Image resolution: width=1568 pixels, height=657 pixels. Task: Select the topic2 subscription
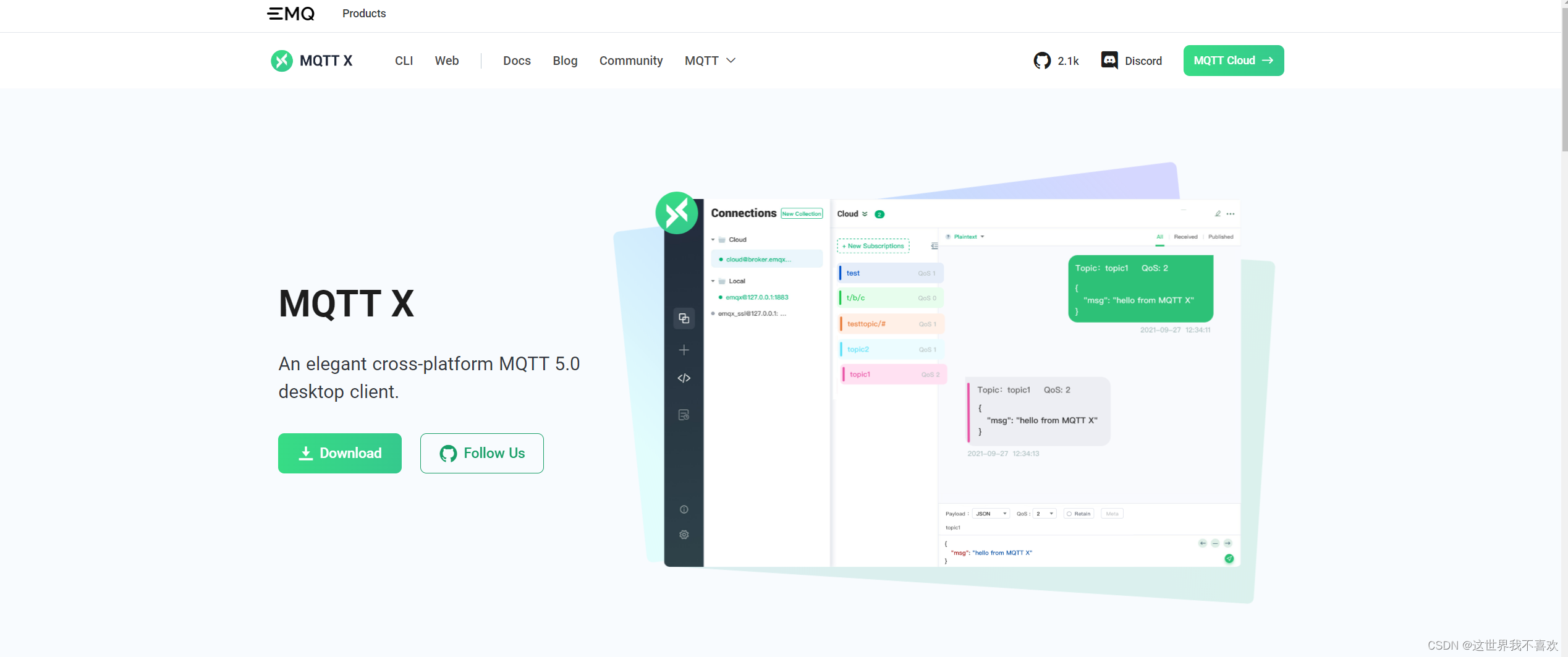pyautogui.click(x=891, y=349)
